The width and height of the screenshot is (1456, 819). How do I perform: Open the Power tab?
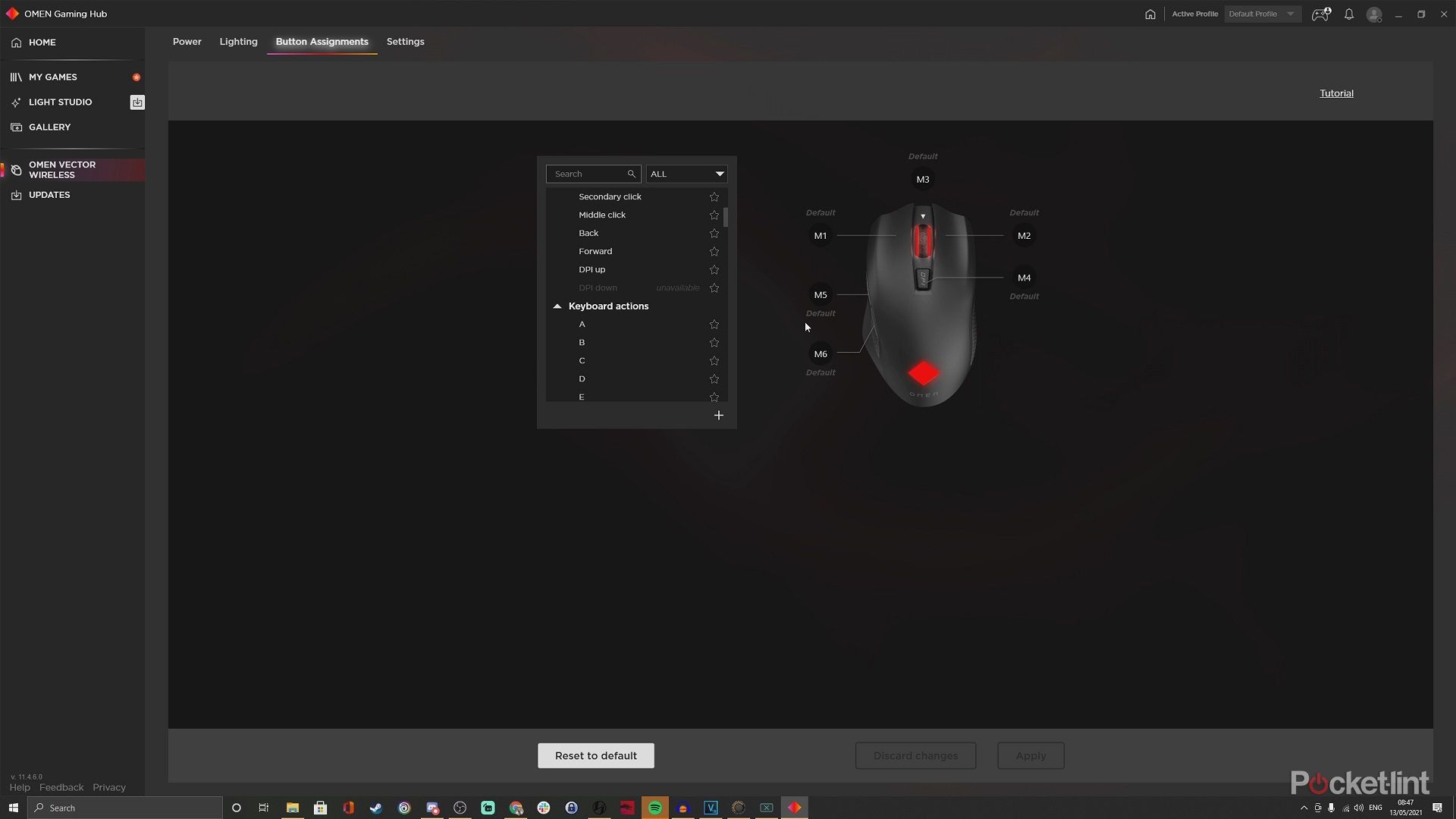click(187, 42)
